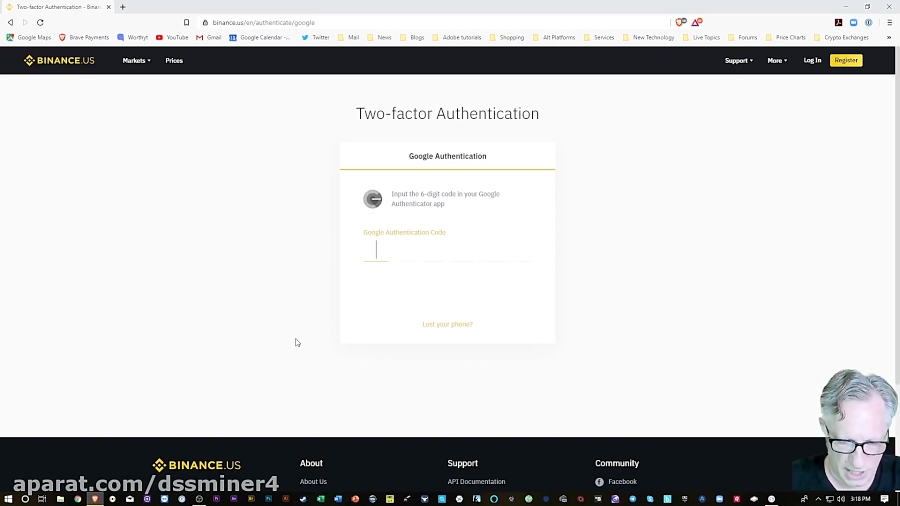The height and width of the screenshot is (506, 900).
Task: Open the Shopping bookmarks folder
Action: tap(506, 37)
